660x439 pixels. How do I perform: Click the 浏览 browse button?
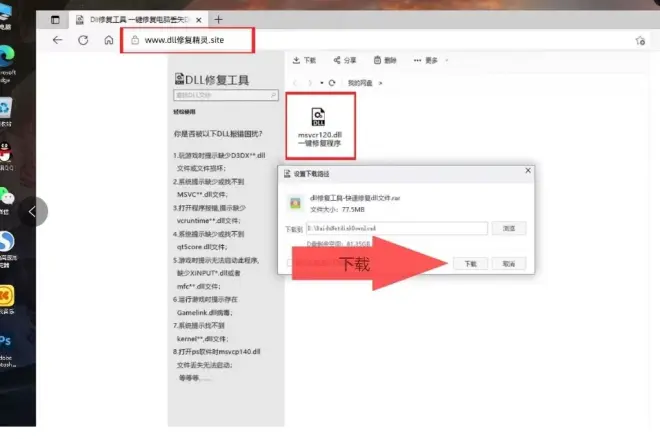click(x=508, y=228)
